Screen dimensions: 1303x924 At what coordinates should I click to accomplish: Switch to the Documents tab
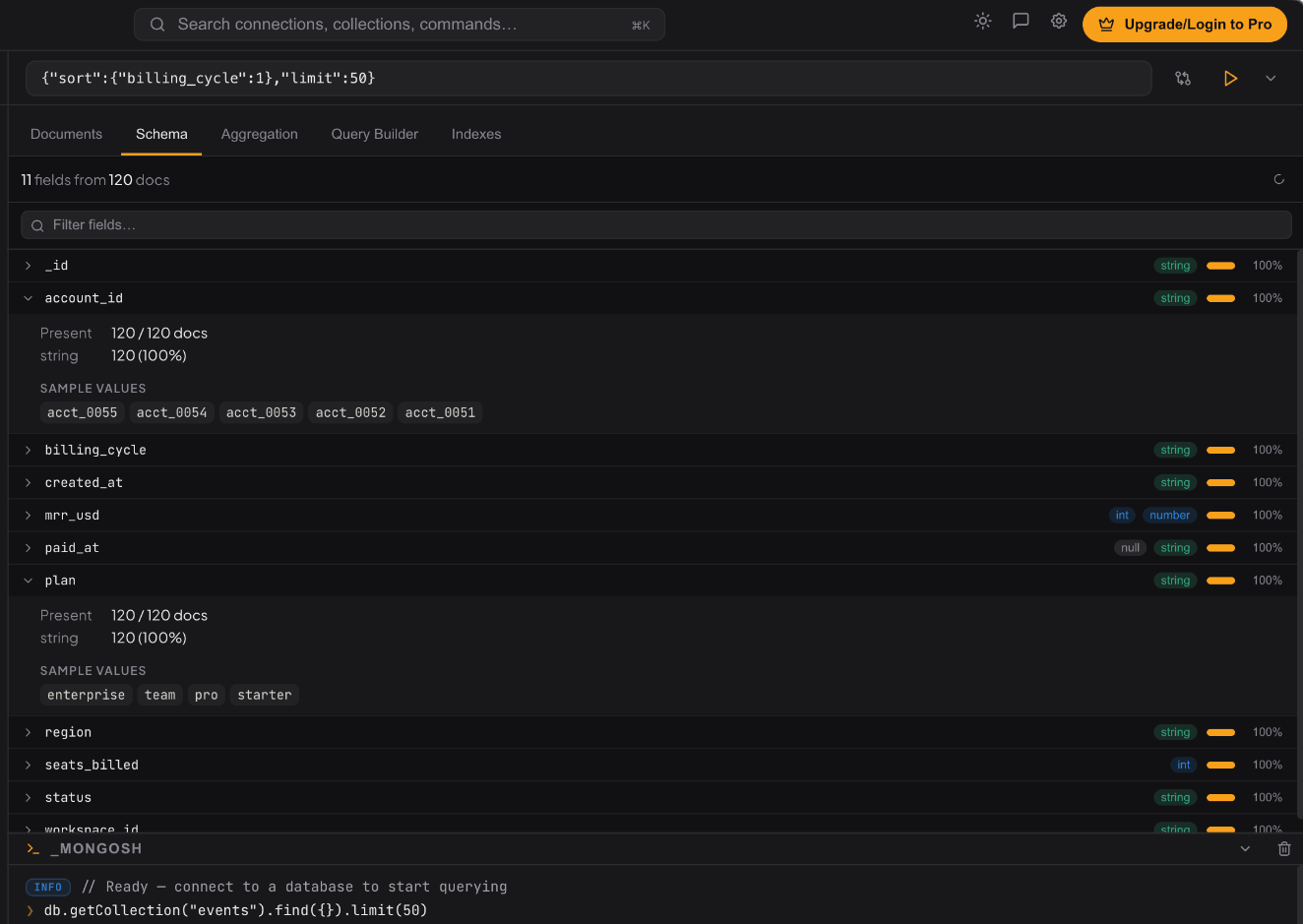[66, 134]
